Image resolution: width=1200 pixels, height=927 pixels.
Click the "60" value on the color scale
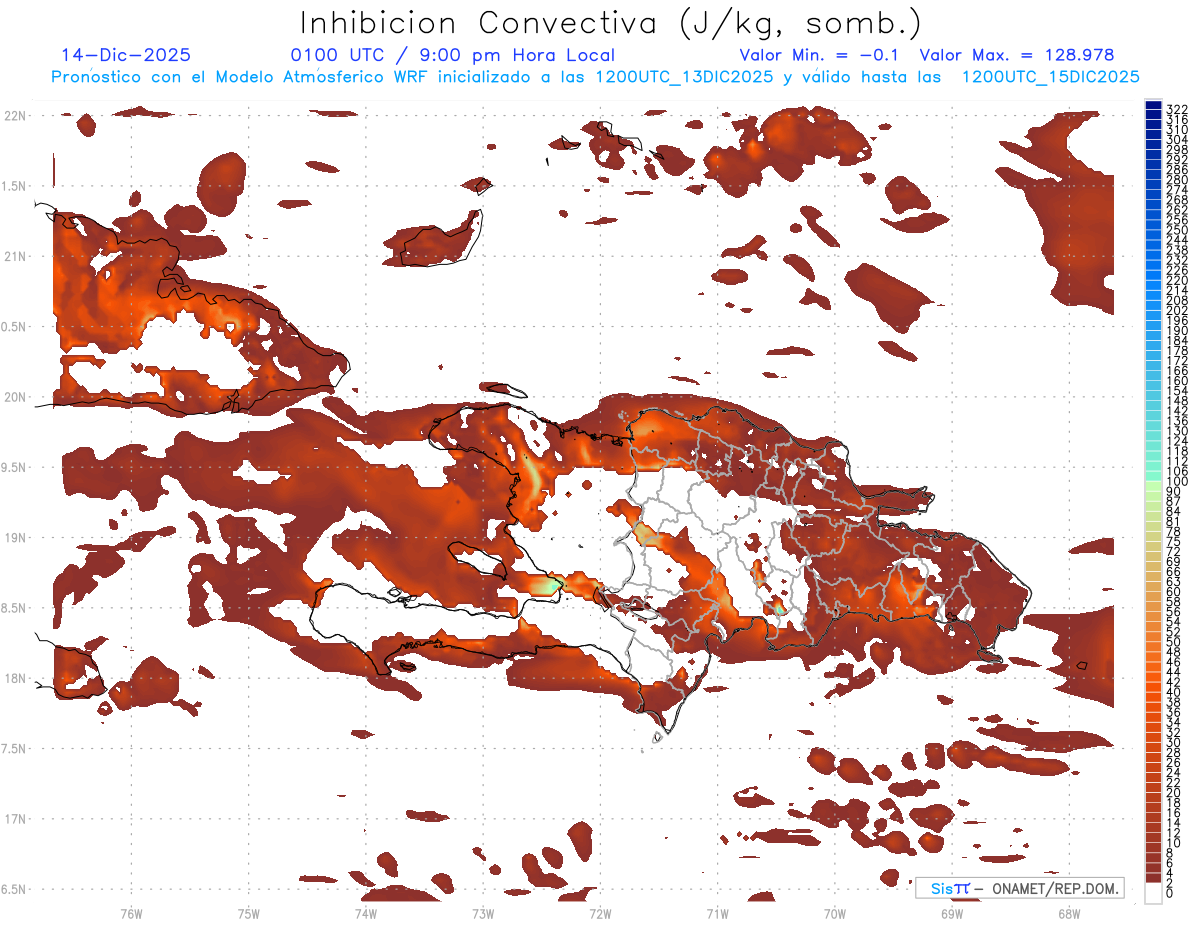pos(1174,591)
